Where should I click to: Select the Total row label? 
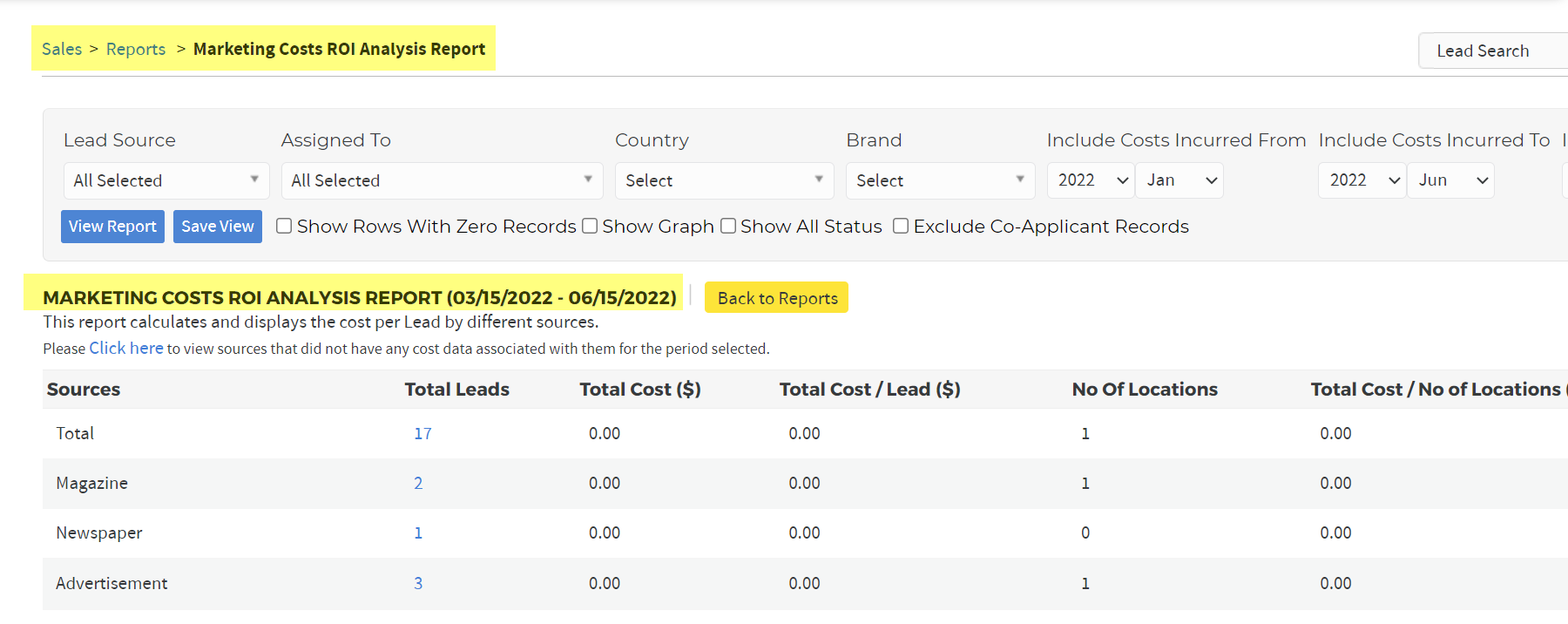(x=75, y=433)
